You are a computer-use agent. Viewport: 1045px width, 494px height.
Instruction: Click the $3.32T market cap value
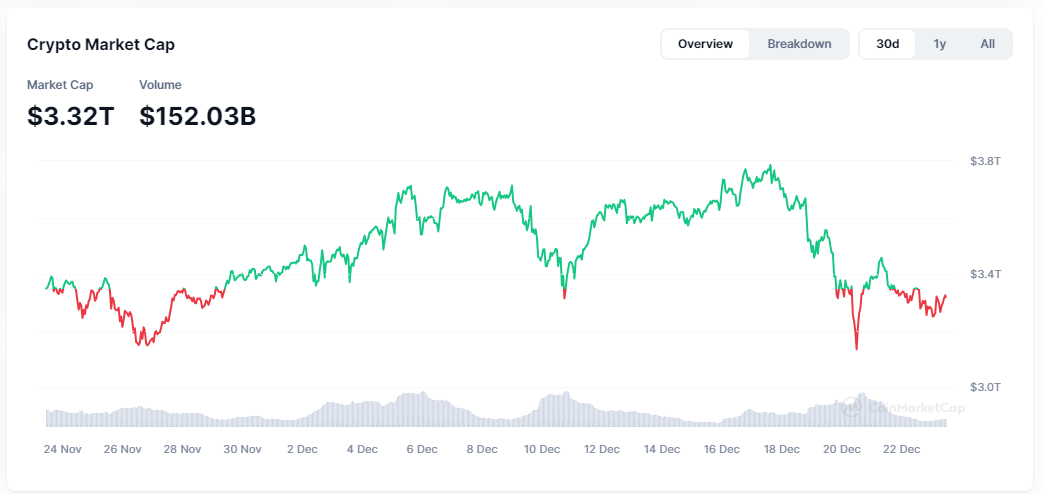click(x=70, y=116)
